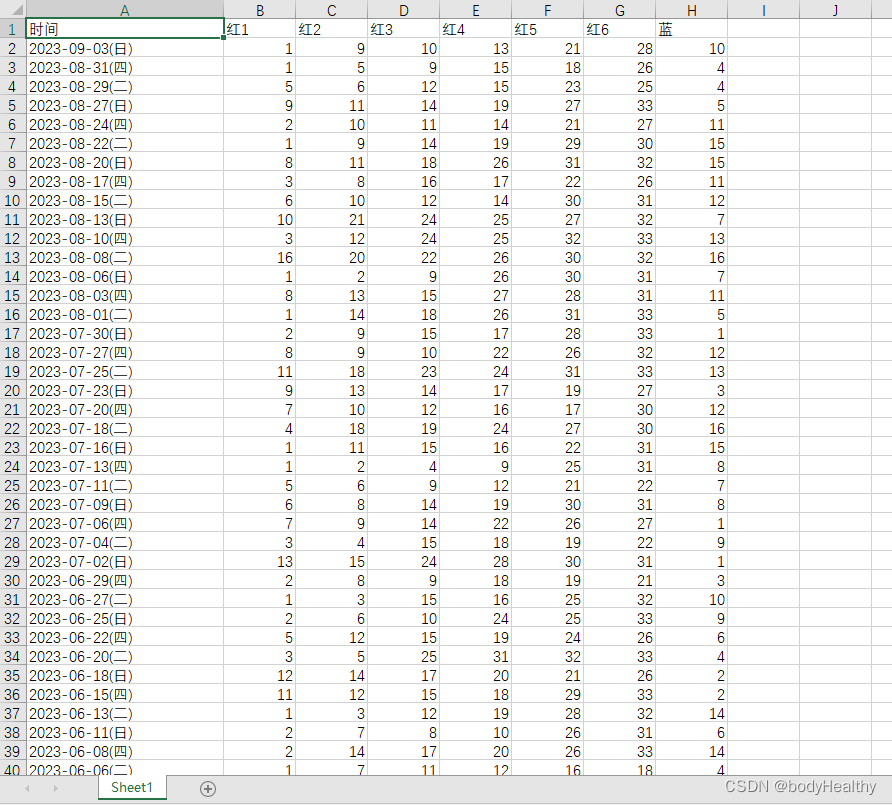Select the date cell 2023-08-20(日)
The height and width of the screenshot is (805, 892).
pyautogui.click(x=125, y=163)
